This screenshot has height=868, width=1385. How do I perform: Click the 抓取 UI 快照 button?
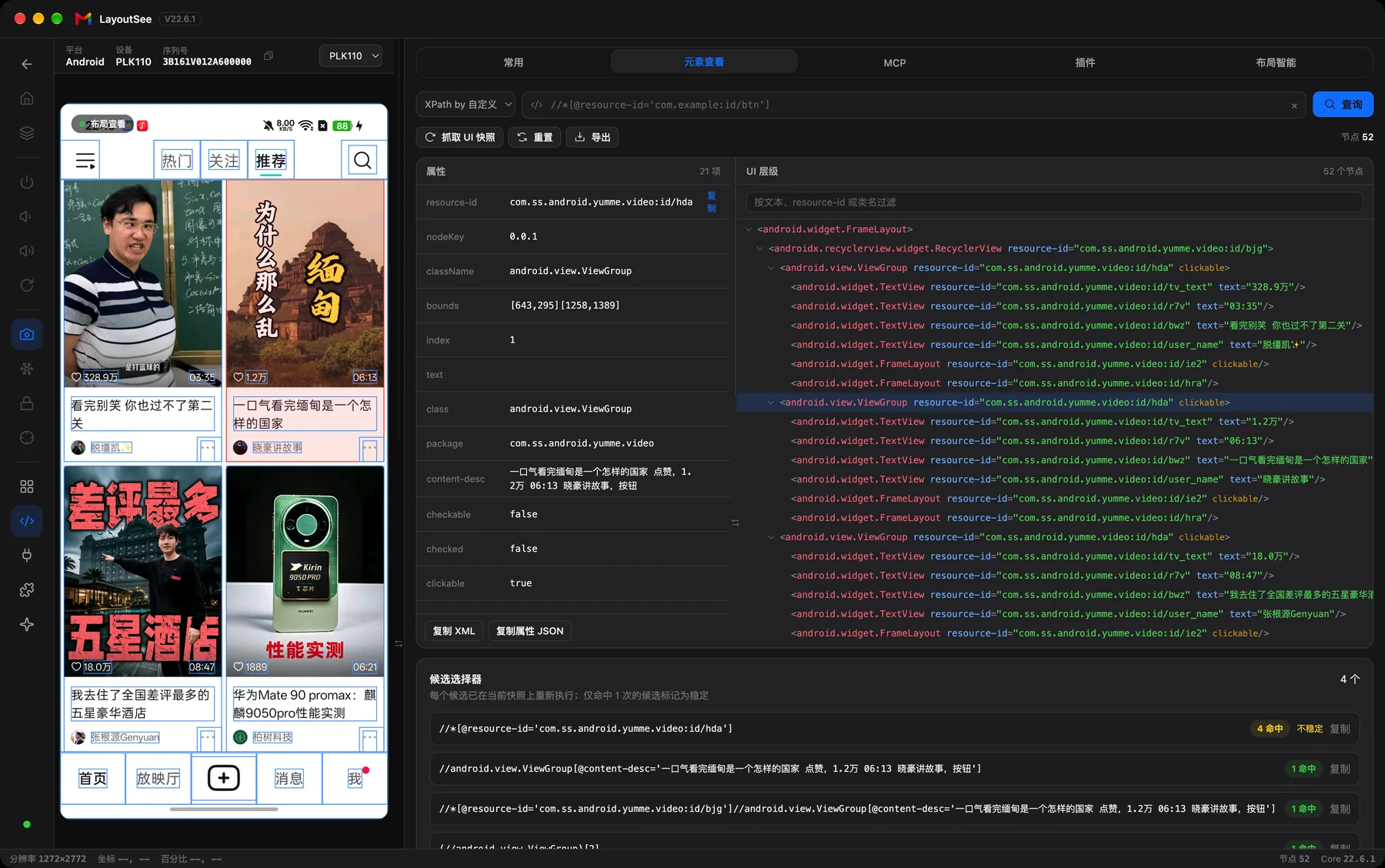[460, 137]
